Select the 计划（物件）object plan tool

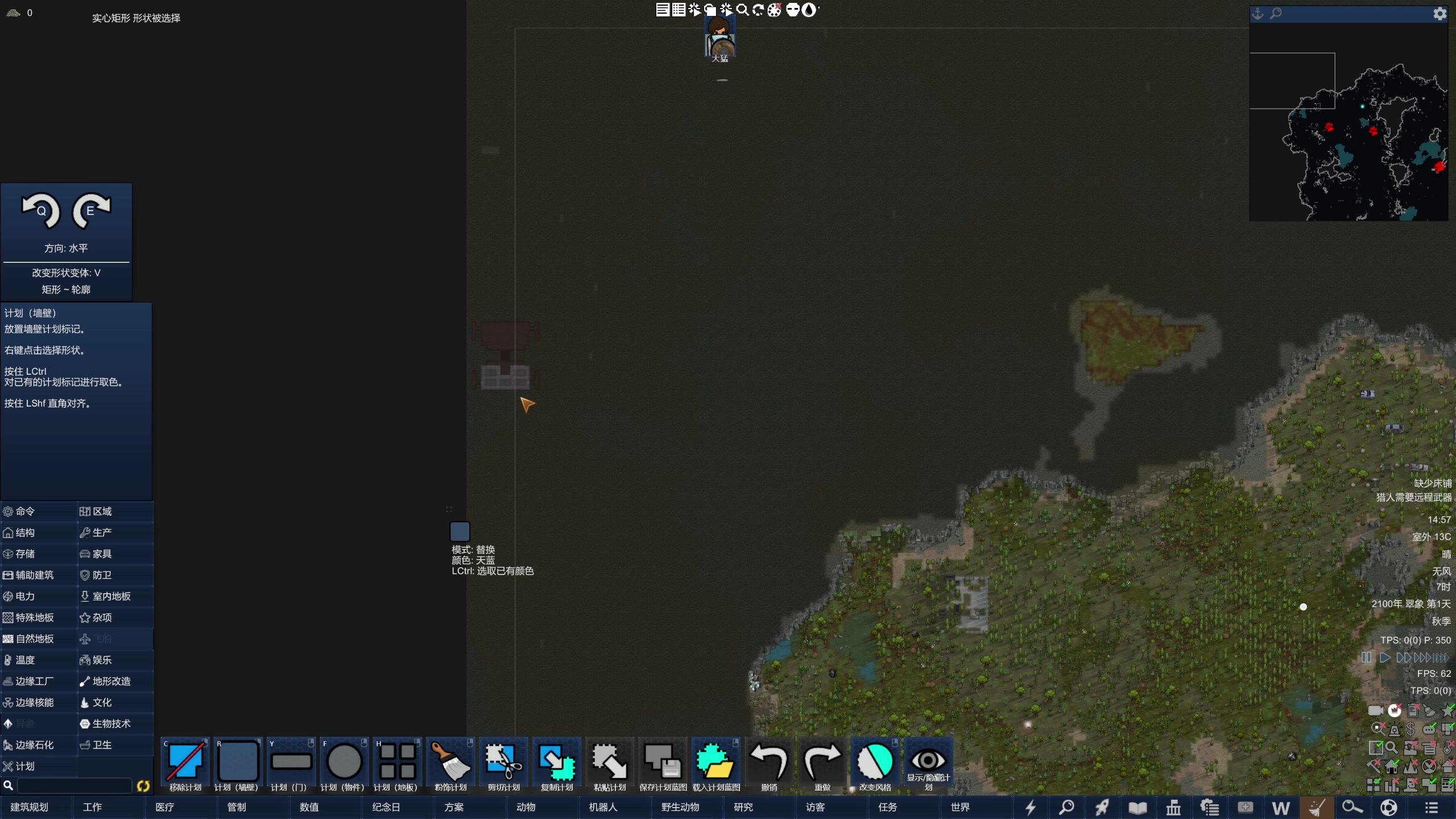344,765
